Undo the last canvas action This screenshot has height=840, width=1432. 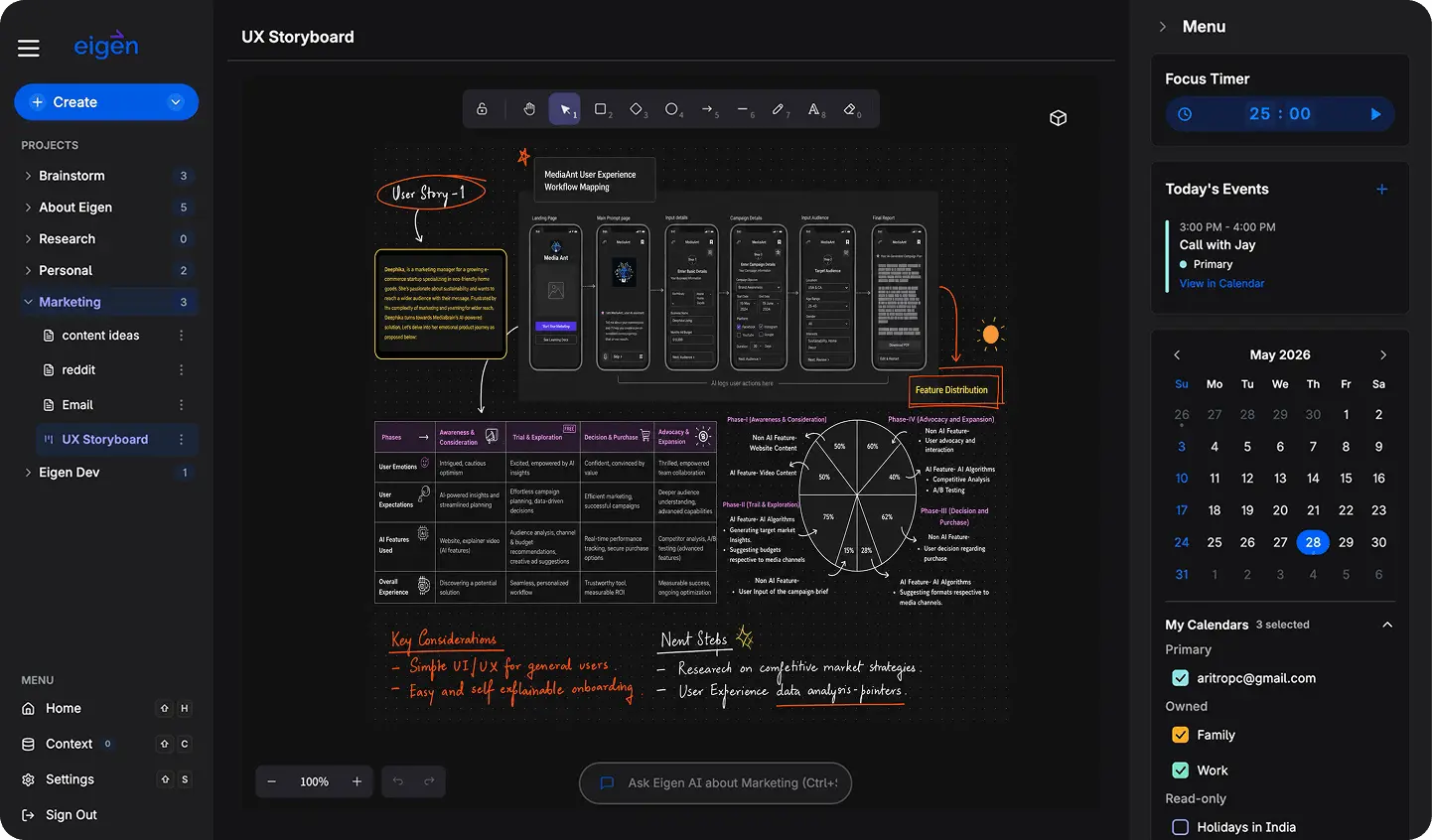point(398,781)
